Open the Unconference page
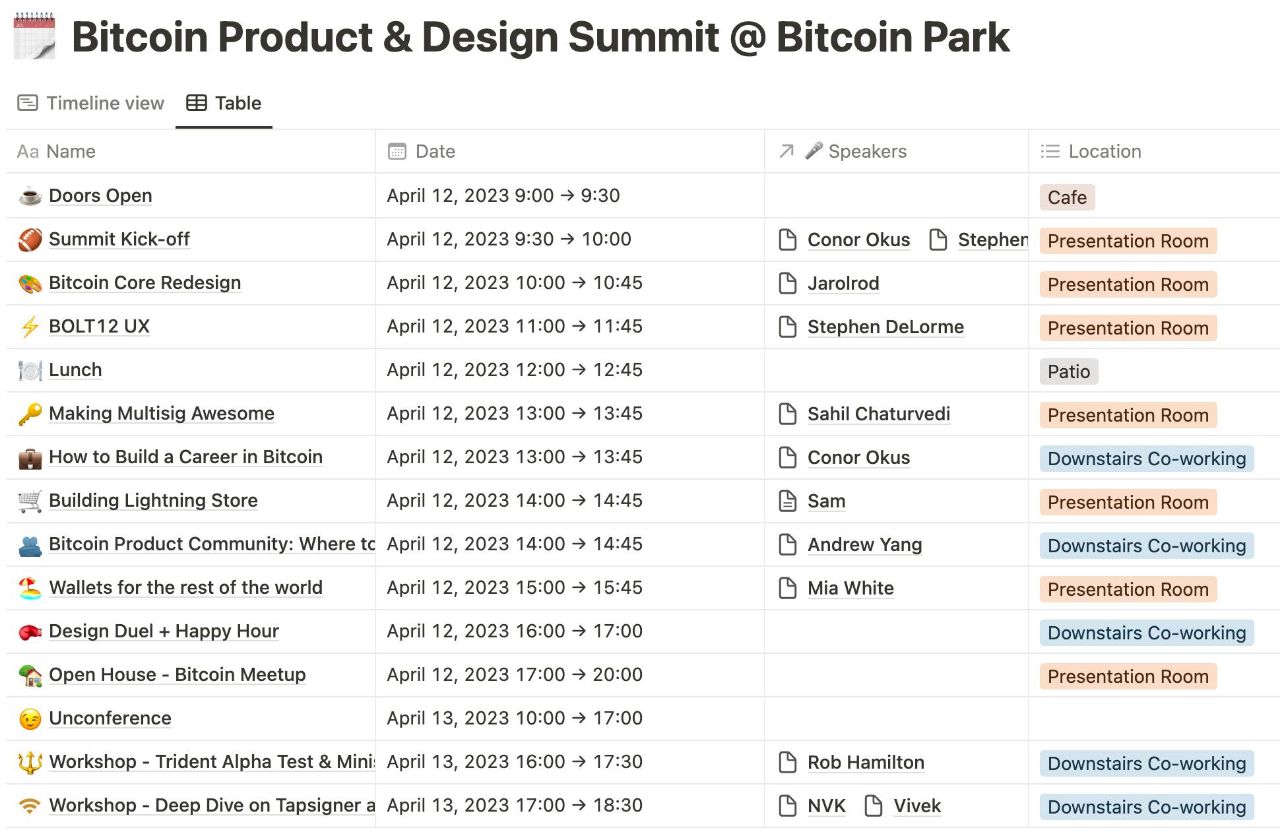Screen dimensions: 1280x839 pyautogui.click(x=110, y=718)
